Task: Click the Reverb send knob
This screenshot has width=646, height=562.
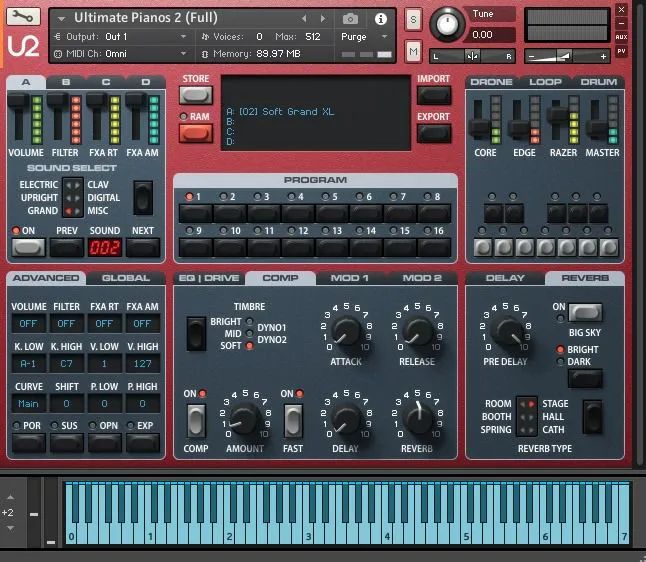Action: [x=418, y=418]
